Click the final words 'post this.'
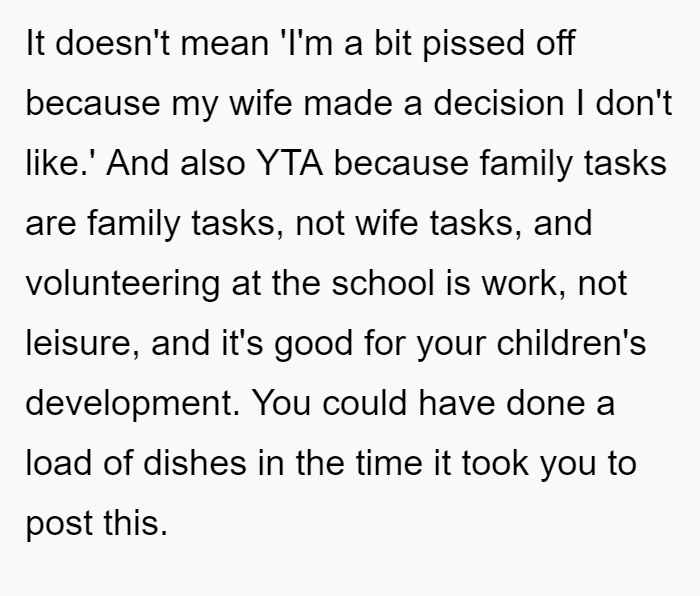This screenshot has width=700, height=596. coord(97,525)
